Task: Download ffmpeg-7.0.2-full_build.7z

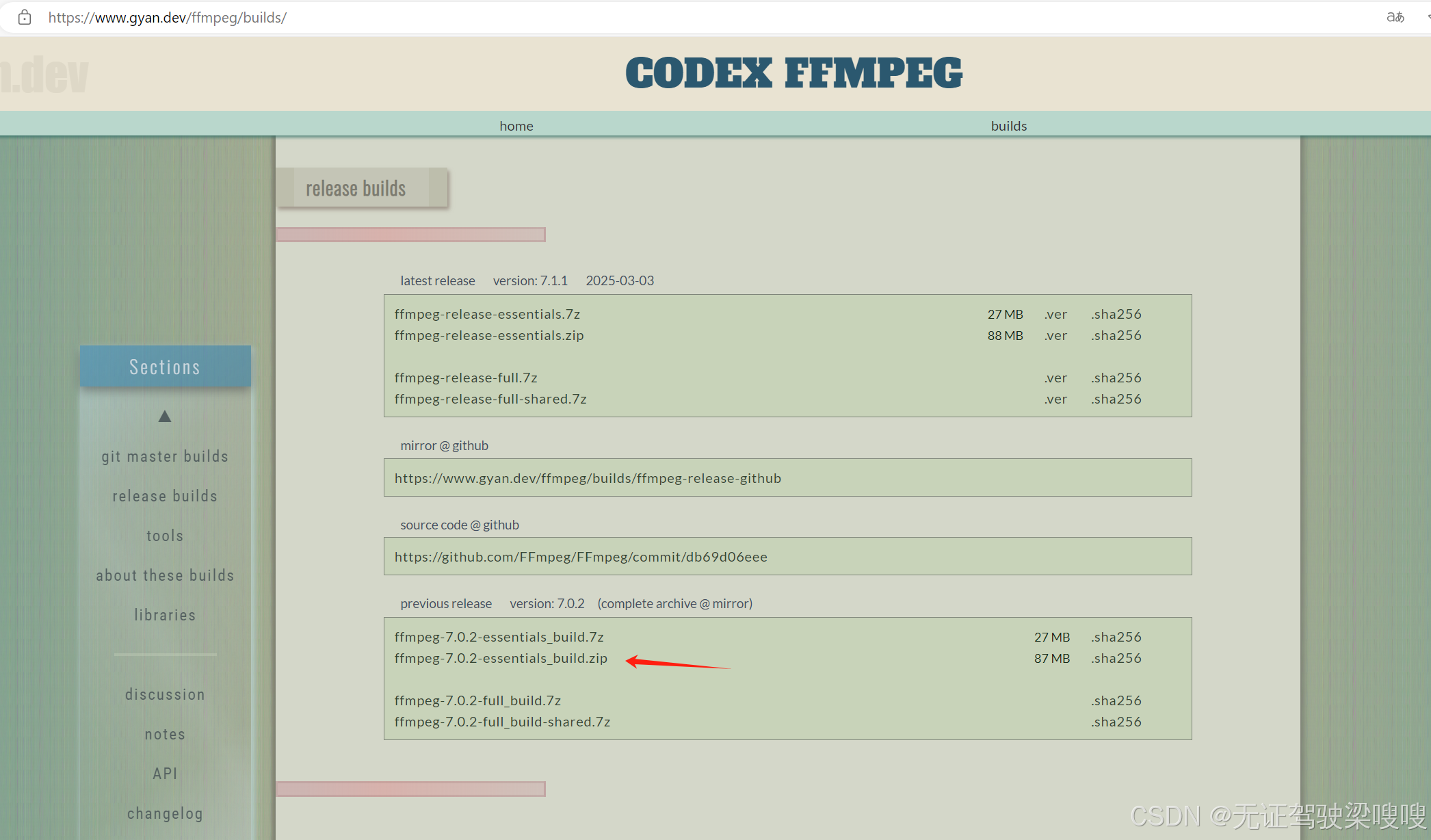Action: [477, 700]
